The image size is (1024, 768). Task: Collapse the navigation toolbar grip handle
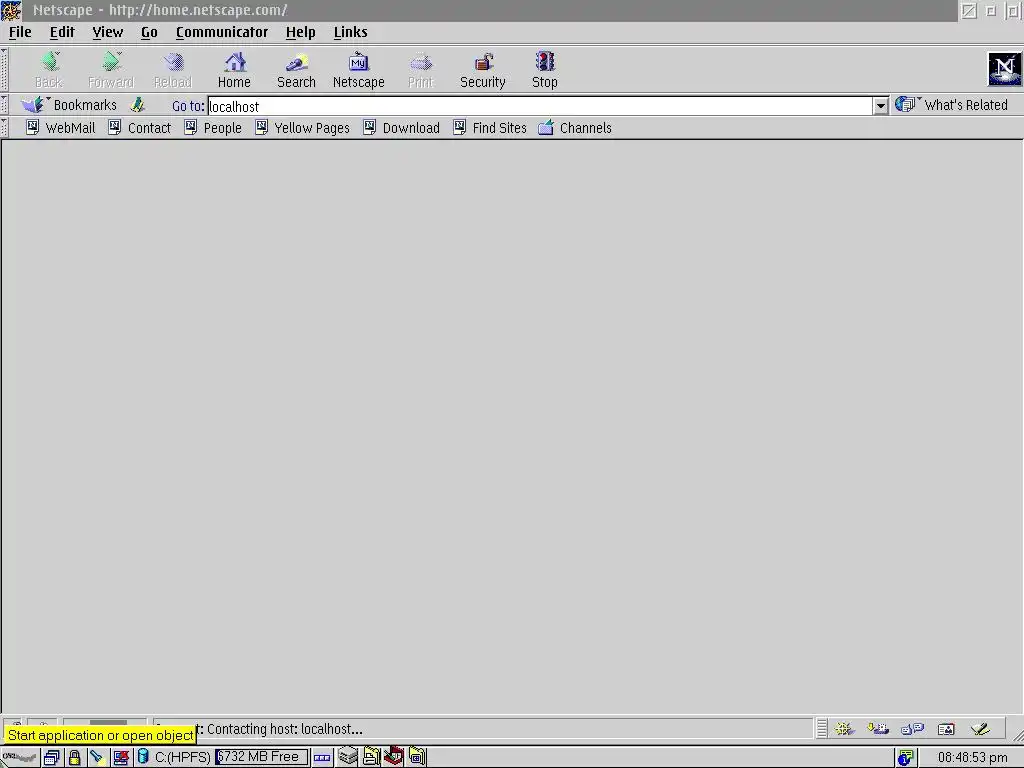click(4, 69)
